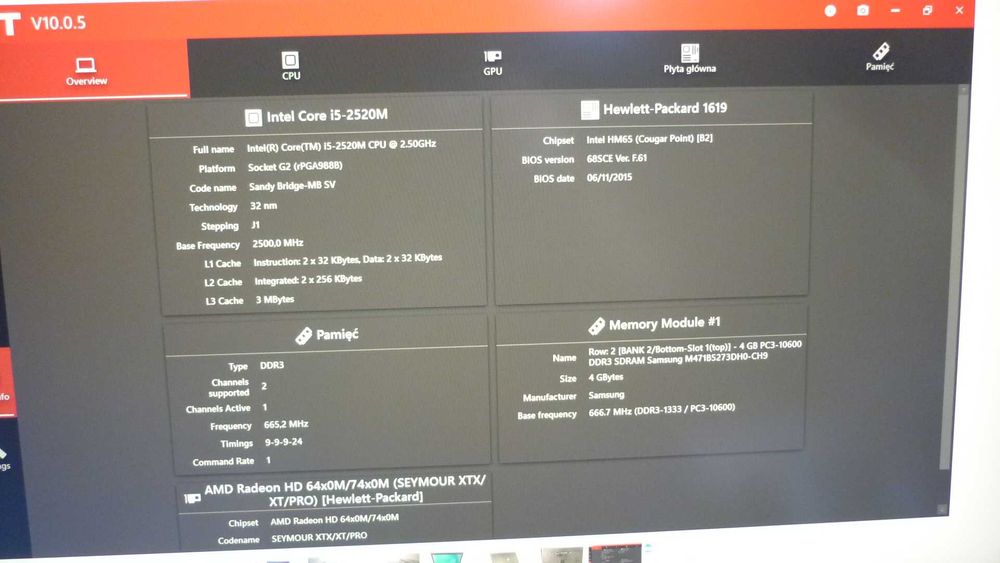The height and width of the screenshot is (563, 1000).
Task: Click the 9-9-9-24 timings value
Action: pyautogui.click(x=283, y=442)
